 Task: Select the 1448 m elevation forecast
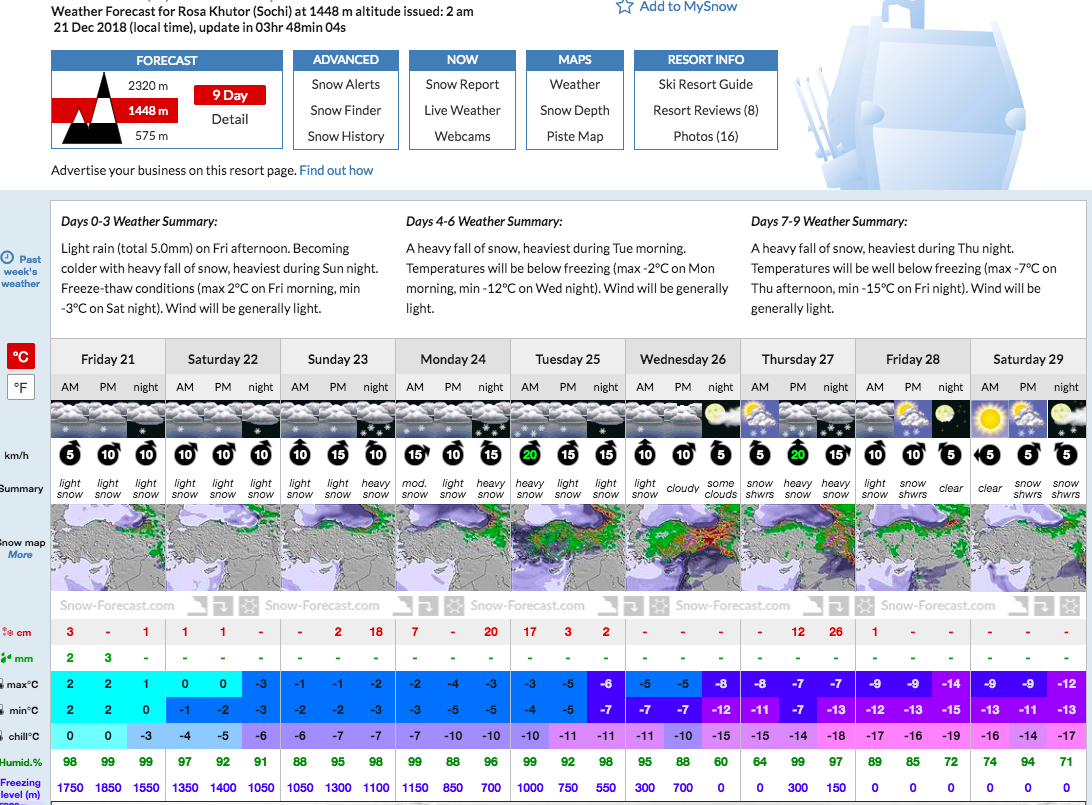point(148,111)
